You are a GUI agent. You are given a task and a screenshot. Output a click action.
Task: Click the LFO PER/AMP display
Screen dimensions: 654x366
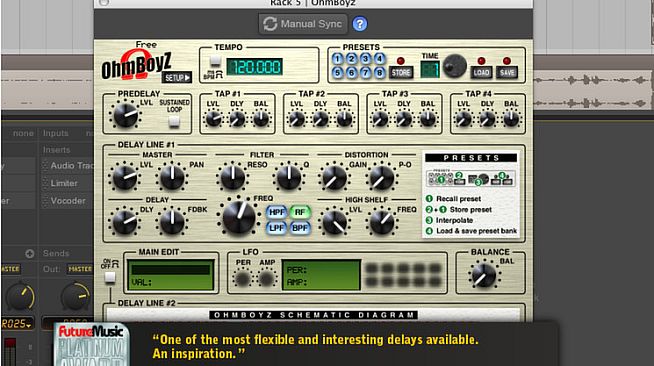tap(321, 275)
